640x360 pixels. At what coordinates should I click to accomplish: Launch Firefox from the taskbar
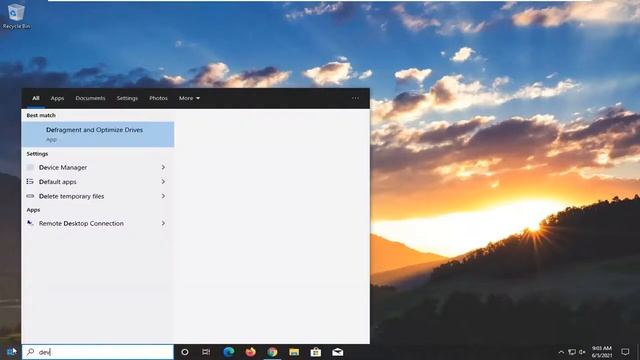pos(250,352)
